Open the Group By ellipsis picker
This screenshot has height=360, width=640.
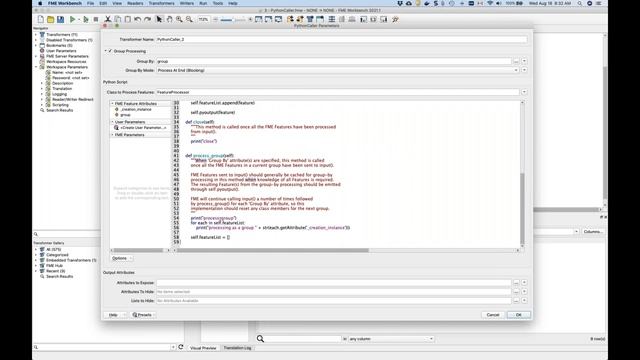[x=516, y=61]
